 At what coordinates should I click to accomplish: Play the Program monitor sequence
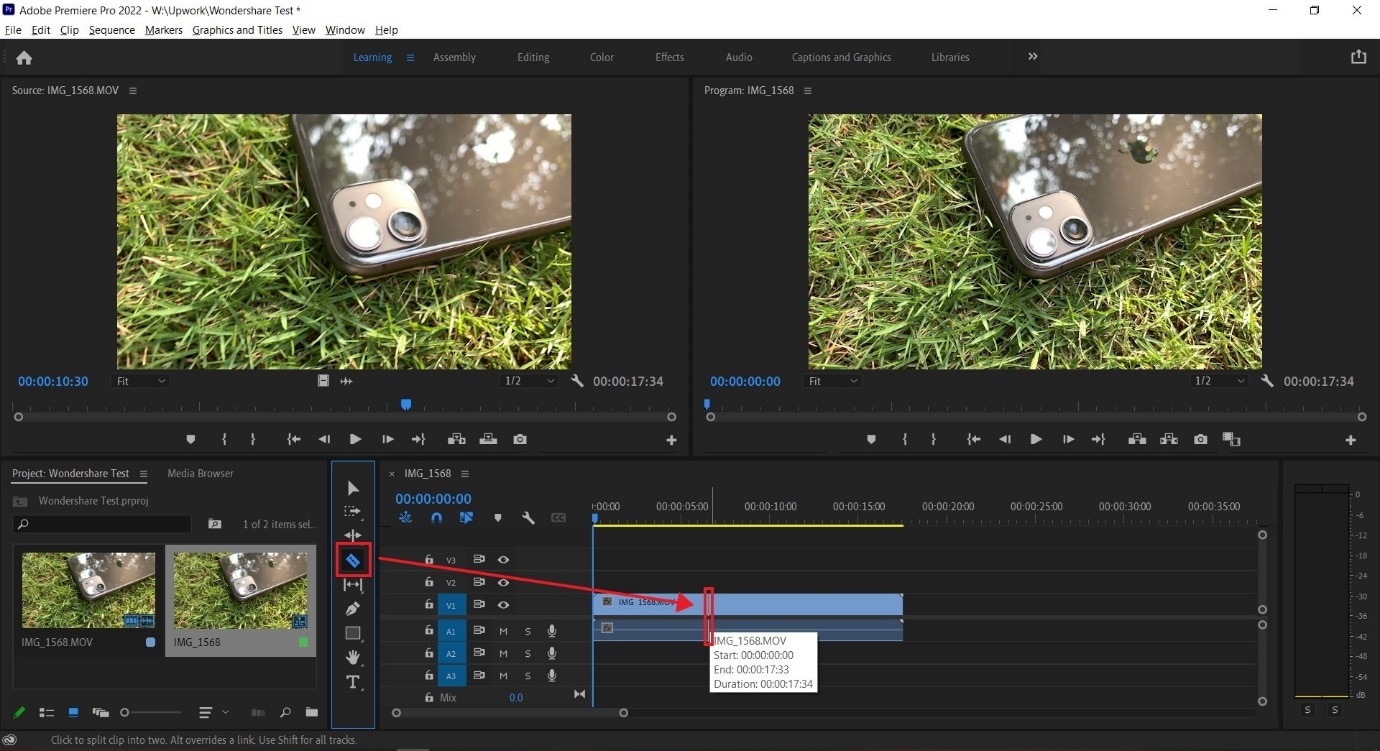point(1036,439)
